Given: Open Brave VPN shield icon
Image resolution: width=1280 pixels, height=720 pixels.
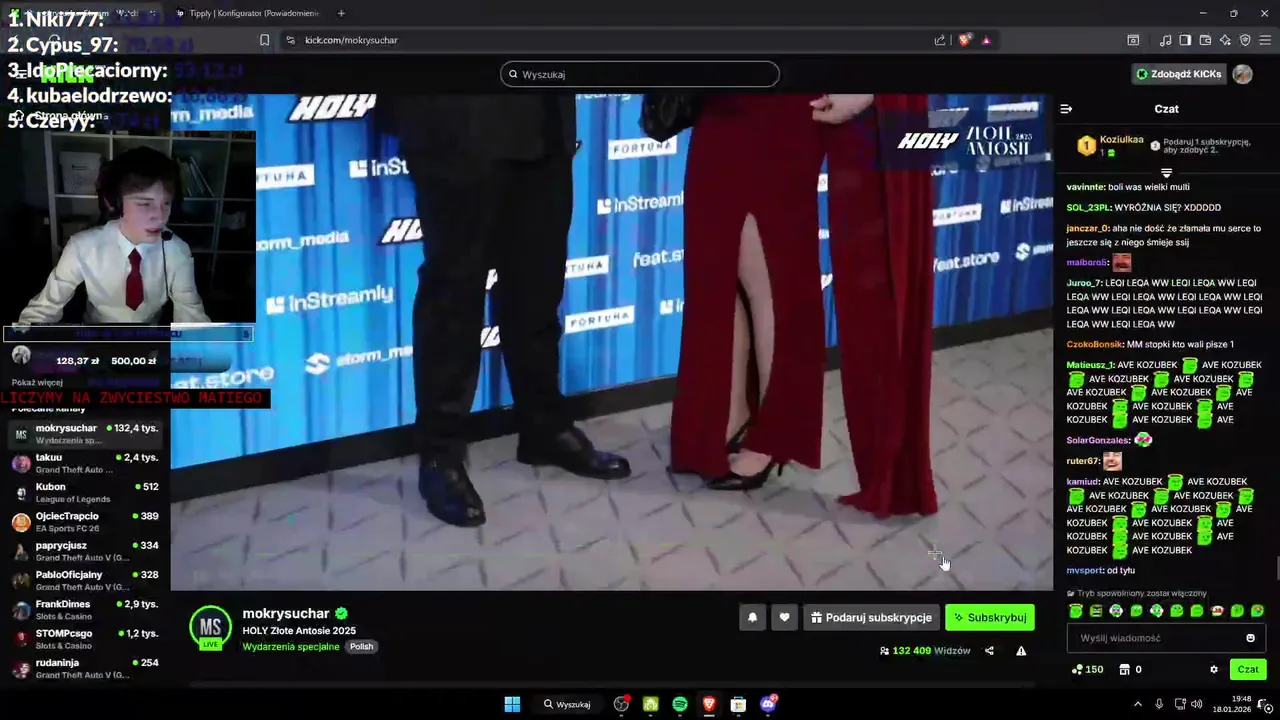Looking at the screenshot, I should tap(1245, 40).
